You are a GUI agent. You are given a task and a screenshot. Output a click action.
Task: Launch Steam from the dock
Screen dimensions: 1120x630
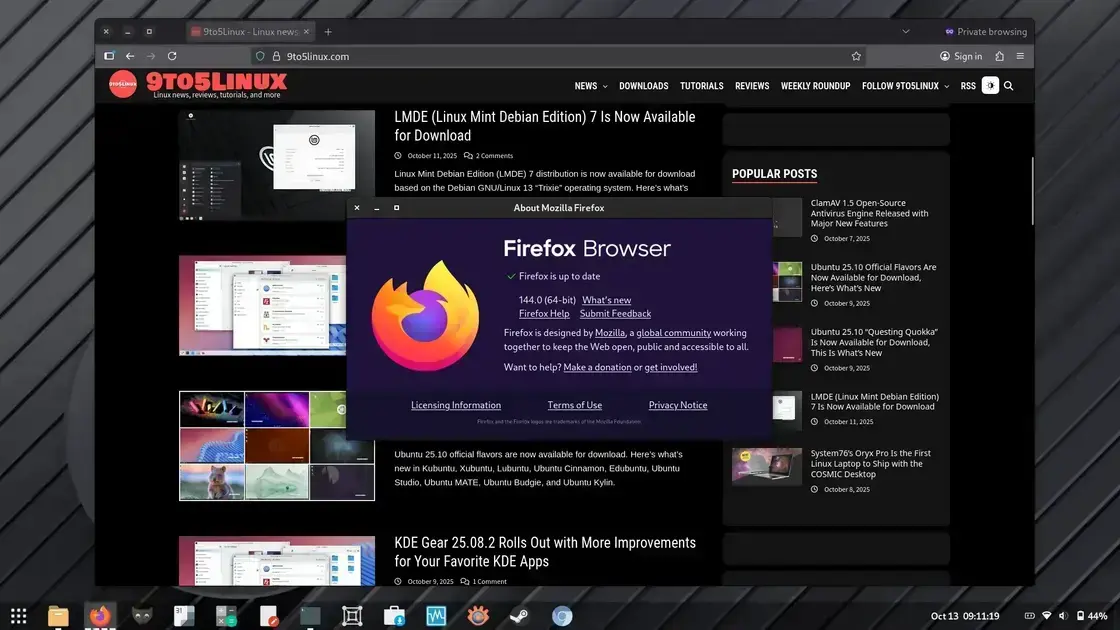pos(520,616)
